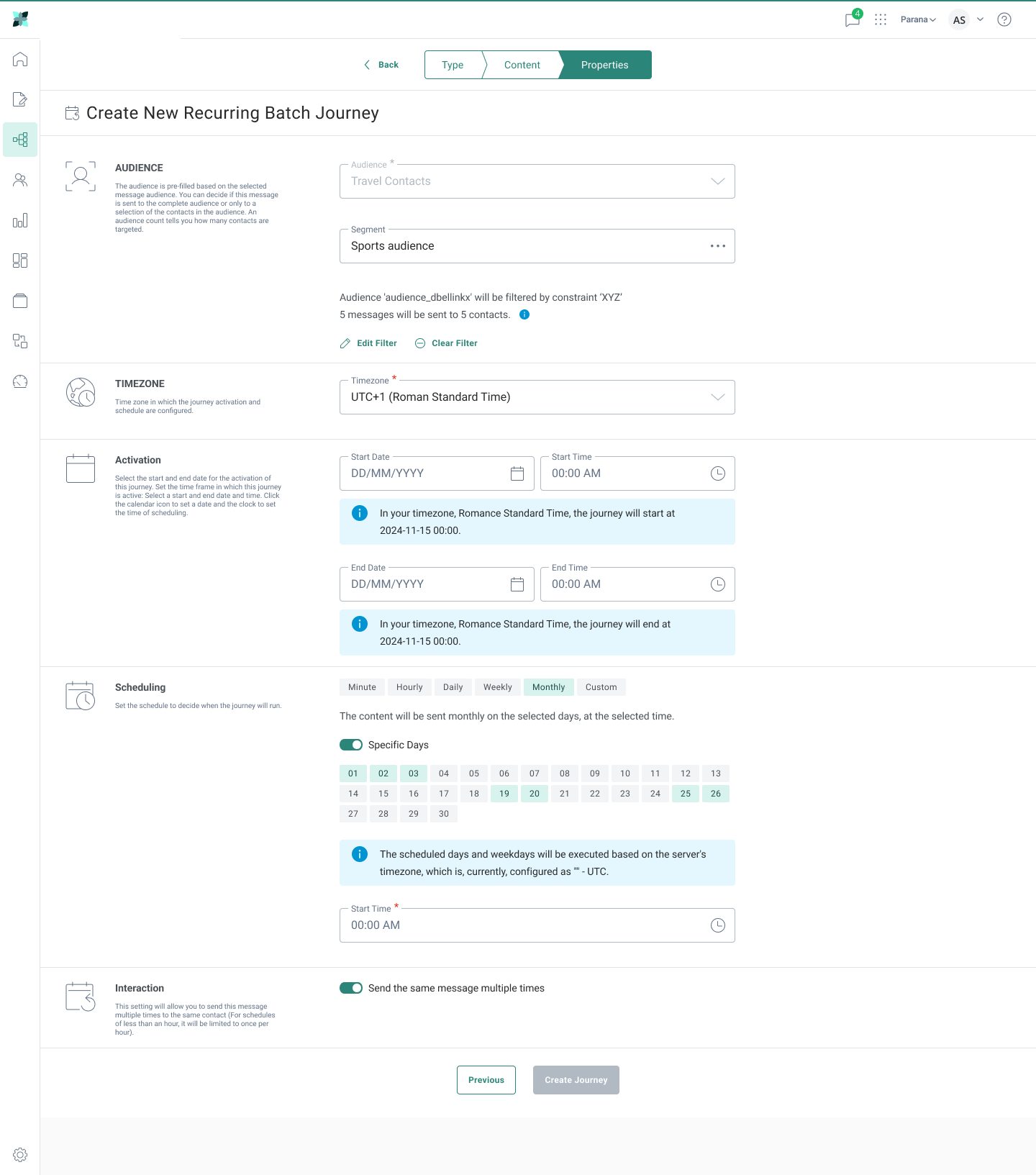1036x1175 pixels.
Task: Deselect day 26 in the schedule
Action: [x=716, y=794]
